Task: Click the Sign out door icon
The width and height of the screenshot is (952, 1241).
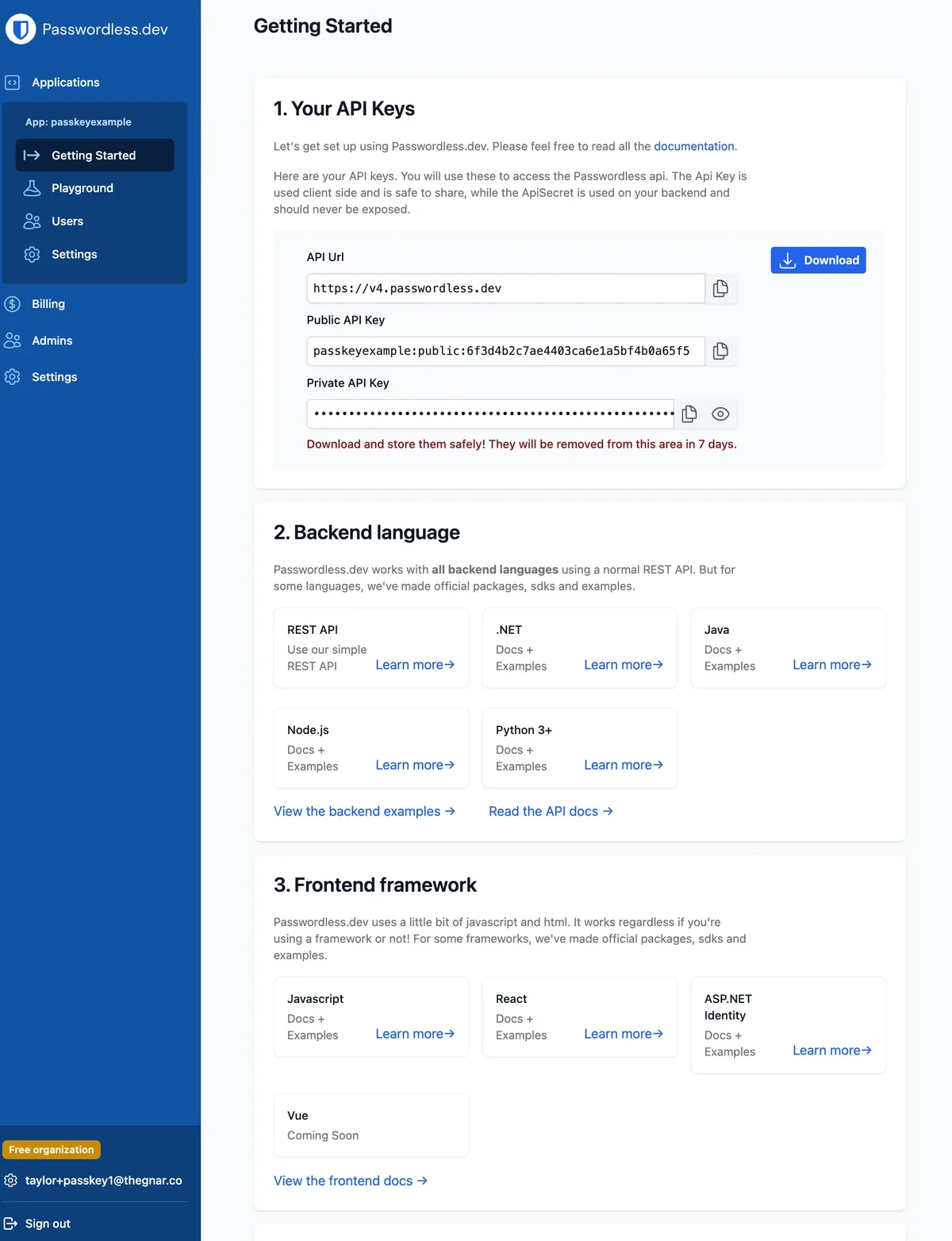Action: point(10,1224)
